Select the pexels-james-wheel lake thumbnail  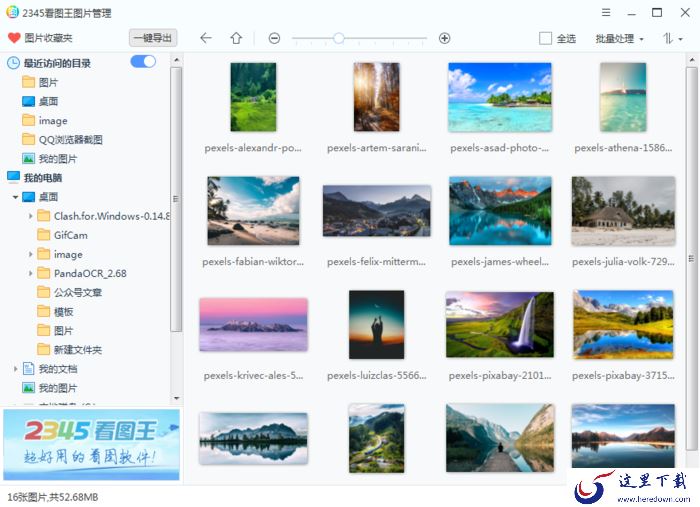(500, 211)
